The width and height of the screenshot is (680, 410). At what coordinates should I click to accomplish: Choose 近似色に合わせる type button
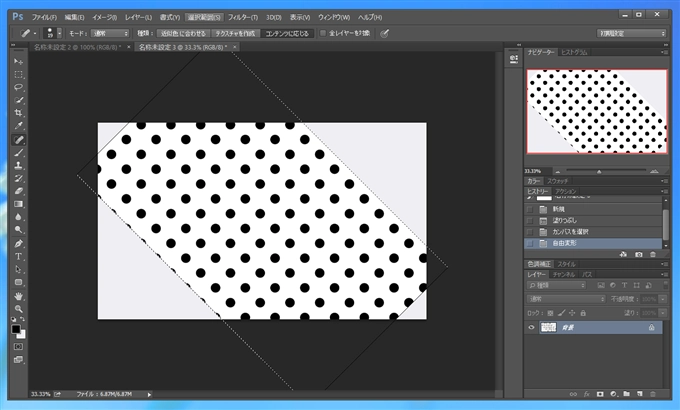click(x=183, y=33)
